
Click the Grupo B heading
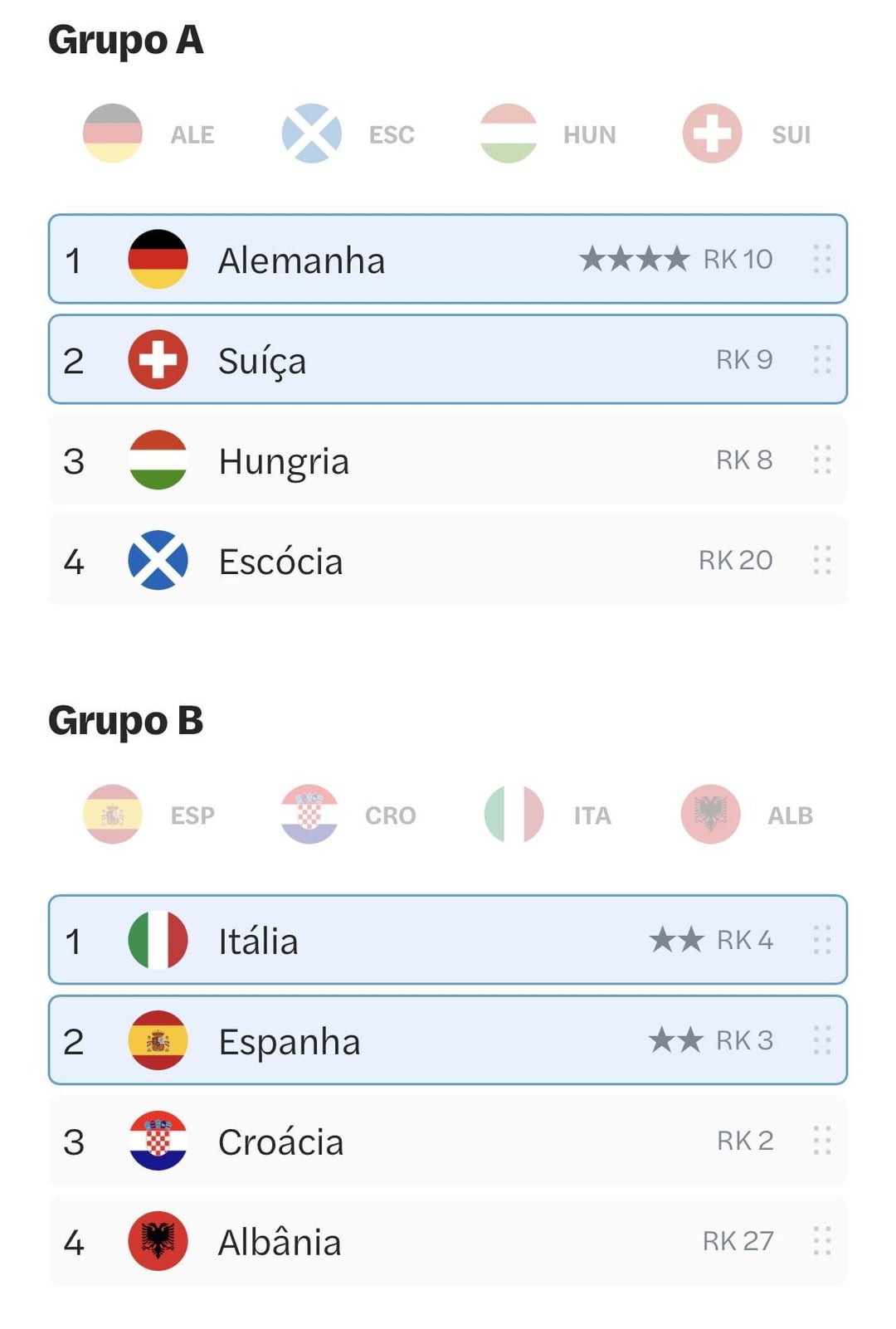[125, 721]
